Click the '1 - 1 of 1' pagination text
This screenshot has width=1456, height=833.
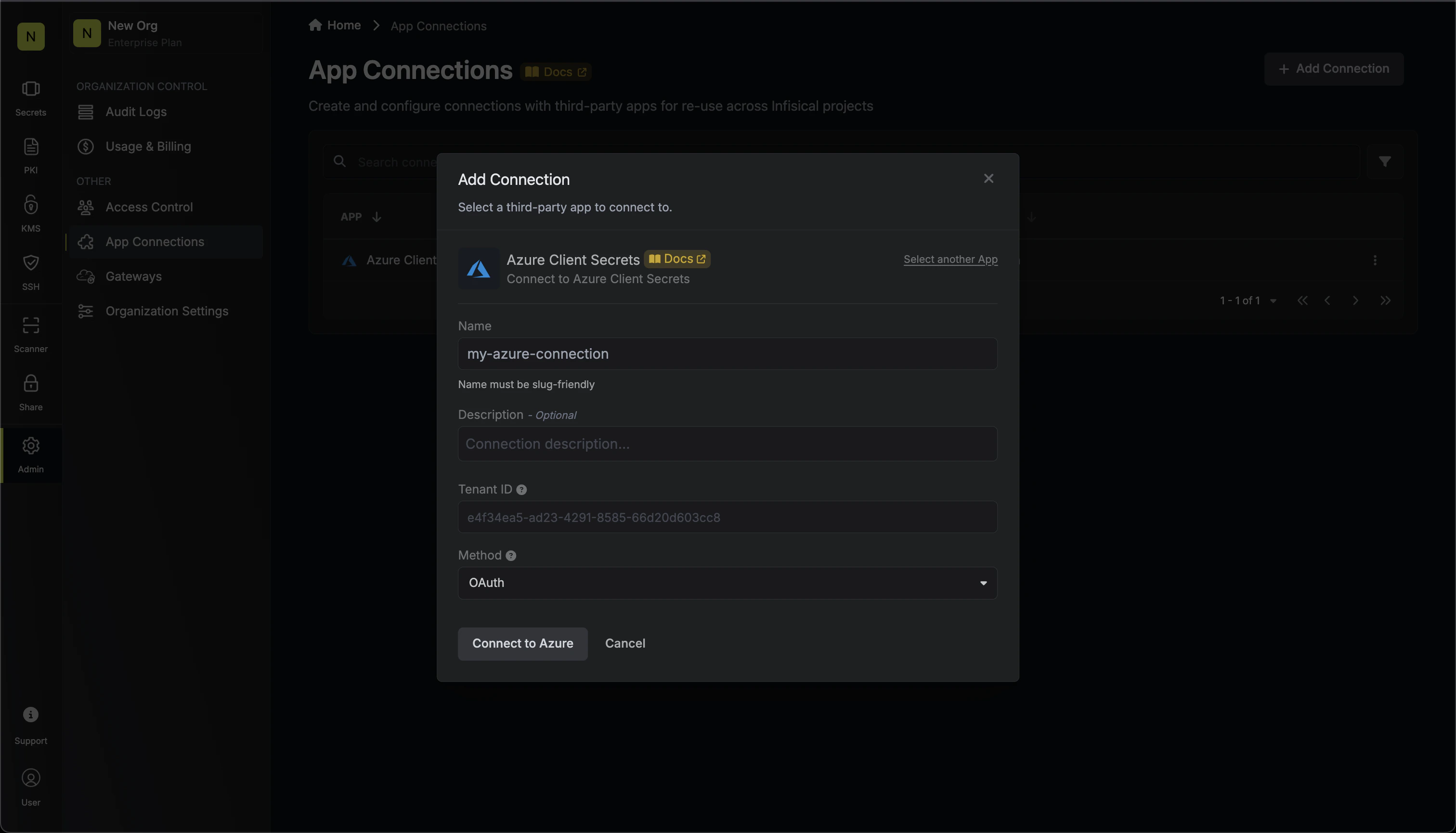(1240, 301)
